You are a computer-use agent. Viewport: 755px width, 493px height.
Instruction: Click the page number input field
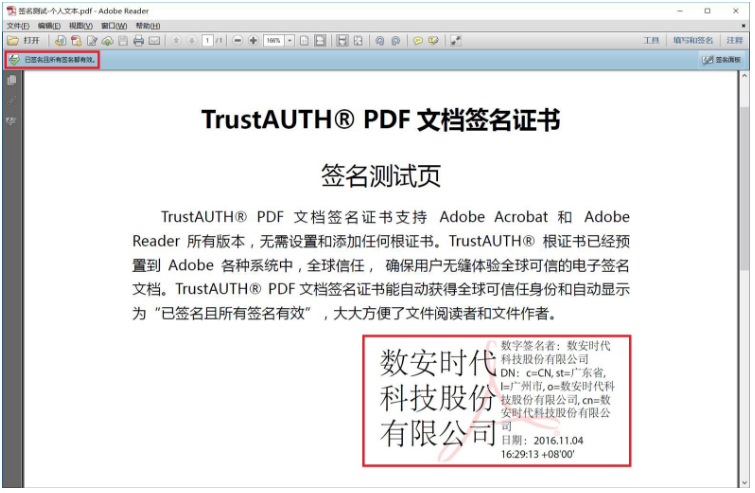click(208, 41)
